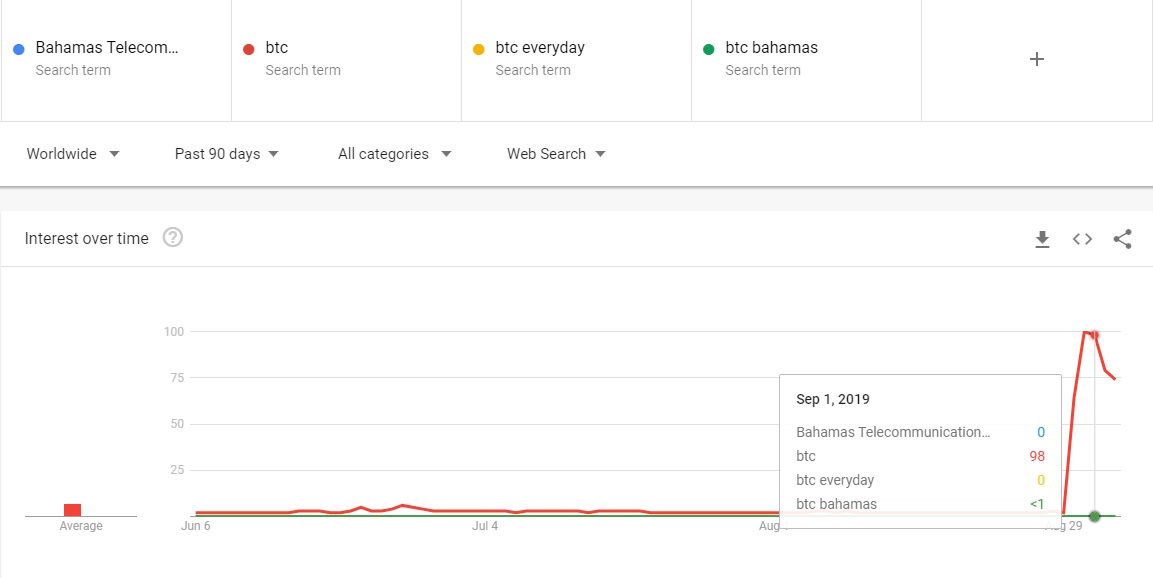Click the share icon for the chart

pyautogui.click(x=1122, y=239)
